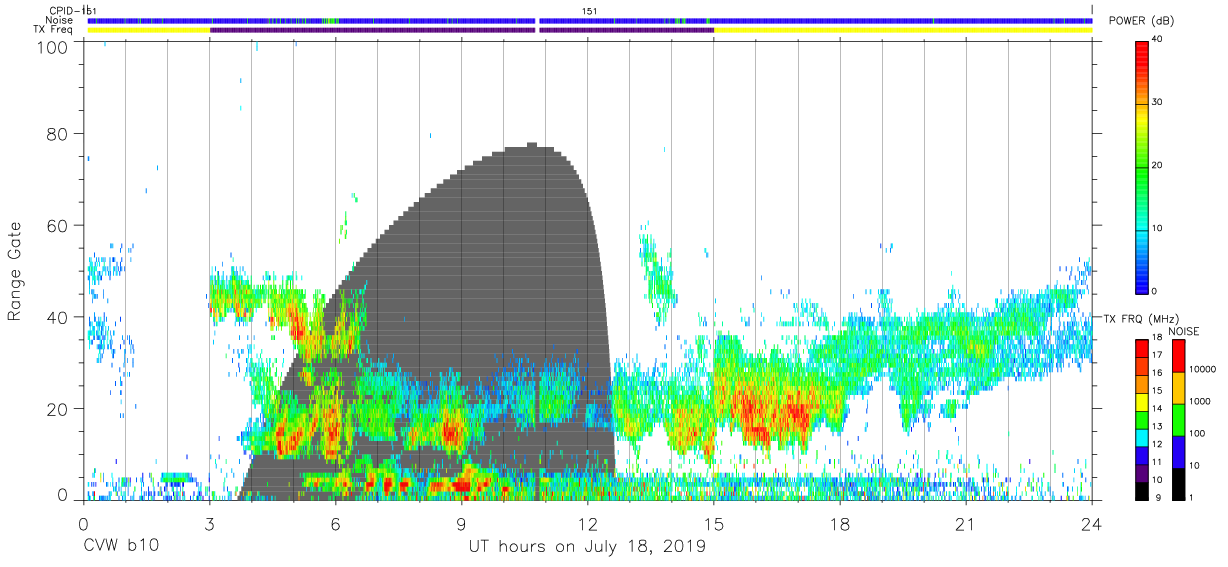The image size is (1228, 567).
Task: Click the NOISE legend title
Action: coord(1182,331)
